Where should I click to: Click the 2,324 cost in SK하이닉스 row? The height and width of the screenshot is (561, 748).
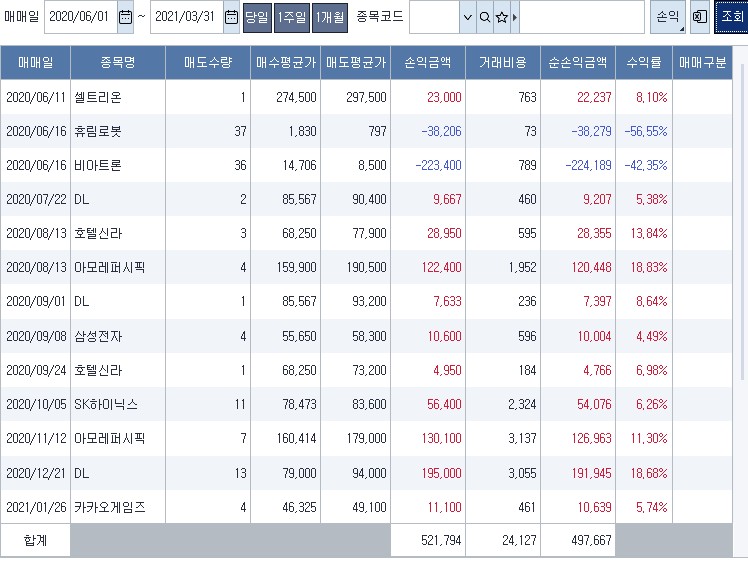[522, 405]
